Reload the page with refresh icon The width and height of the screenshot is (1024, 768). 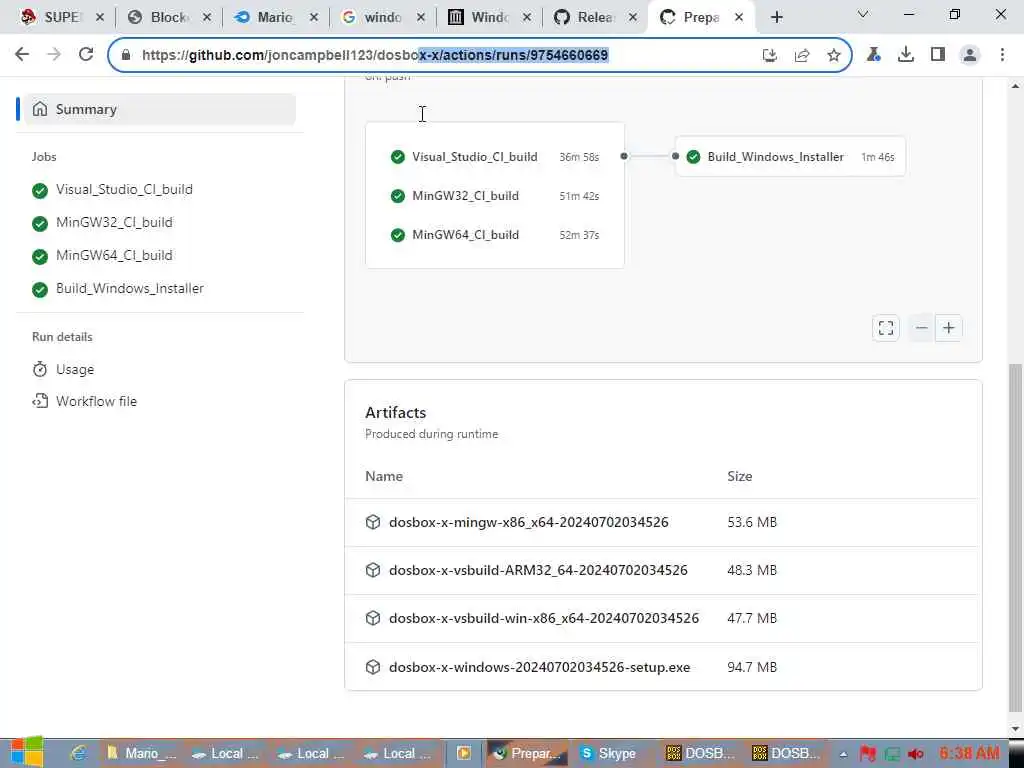(86, 55)
